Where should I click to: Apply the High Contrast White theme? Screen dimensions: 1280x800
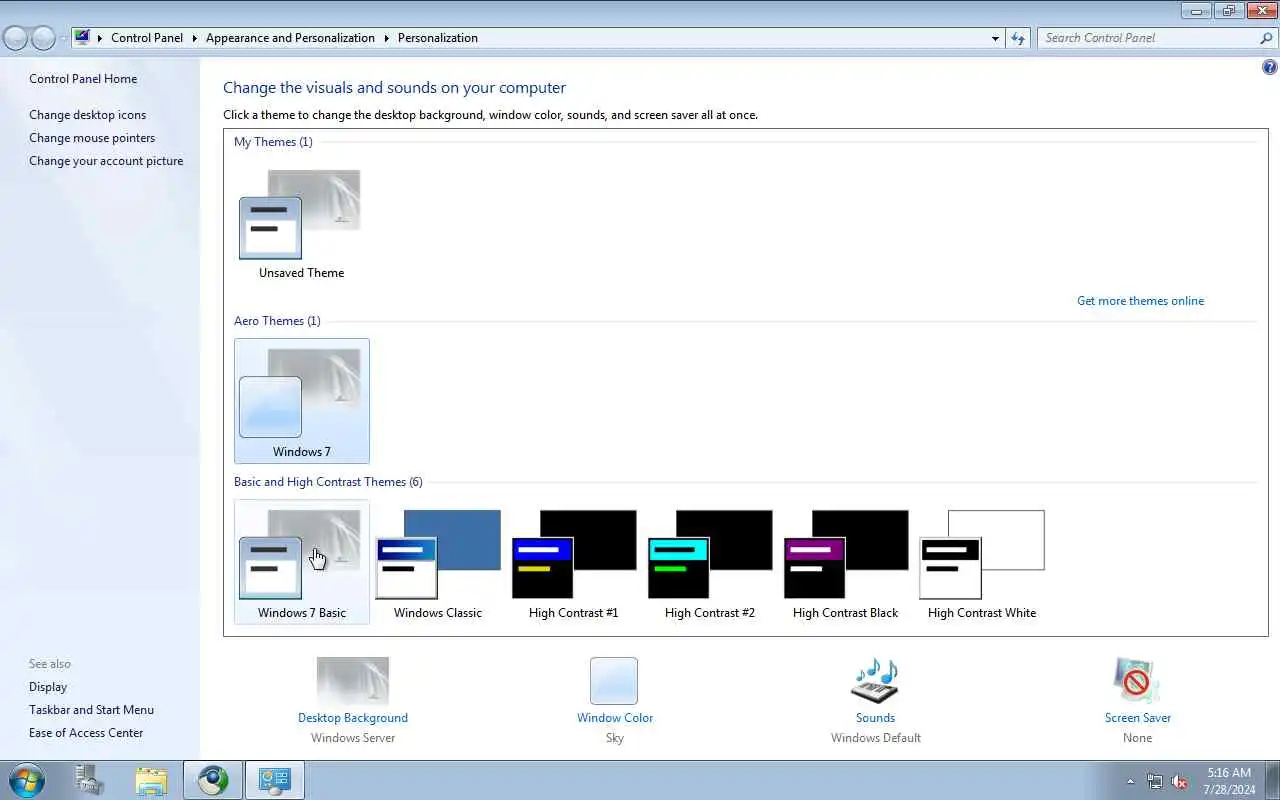point(981,562)
